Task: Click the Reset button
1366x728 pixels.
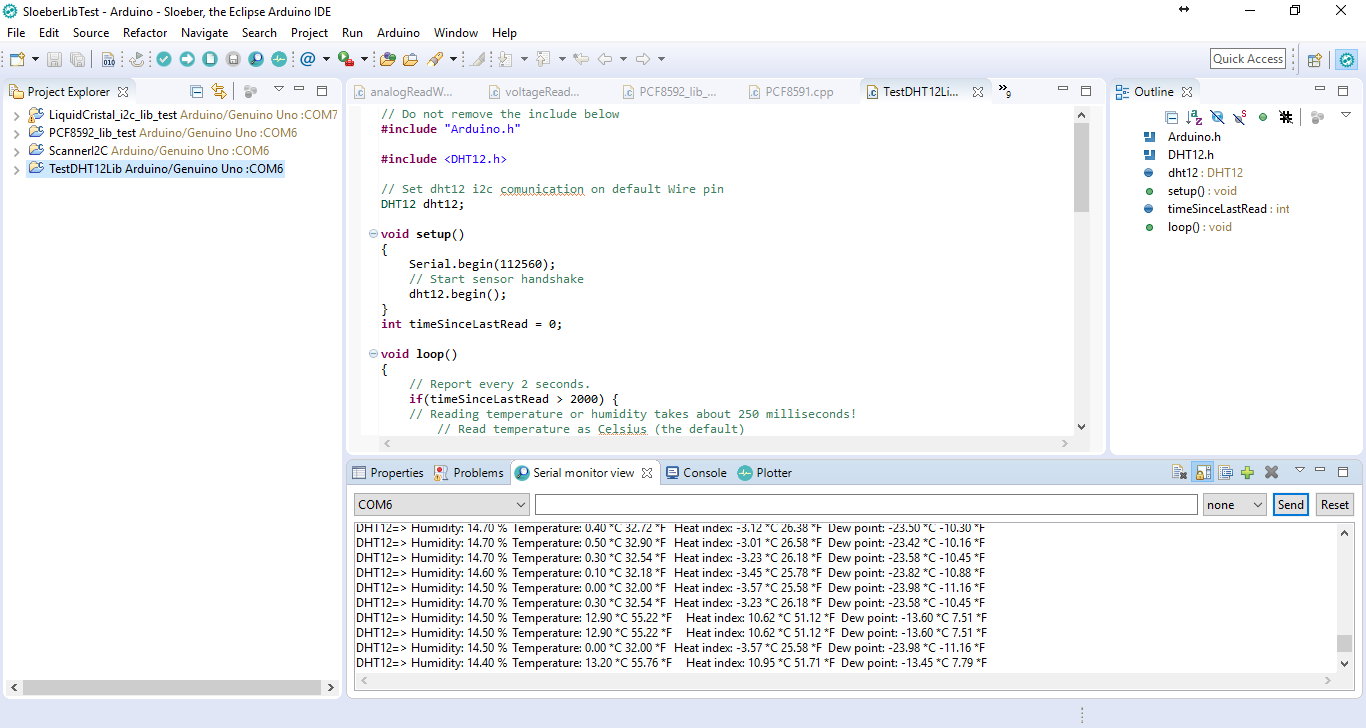Action: (x=1335, y=505)
